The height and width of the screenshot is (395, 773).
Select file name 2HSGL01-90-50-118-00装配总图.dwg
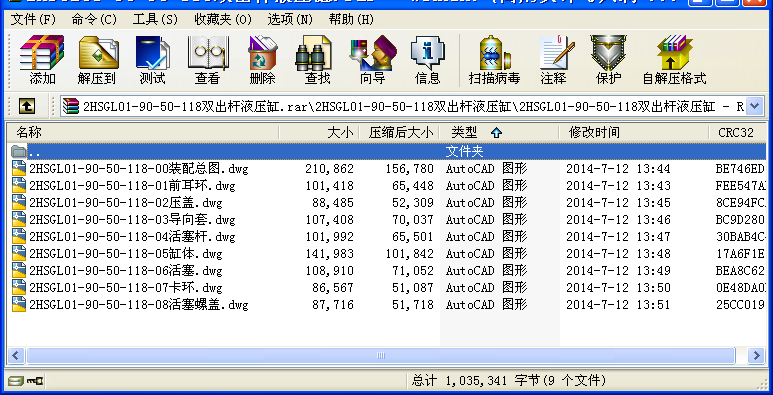(x=139, y=169)
